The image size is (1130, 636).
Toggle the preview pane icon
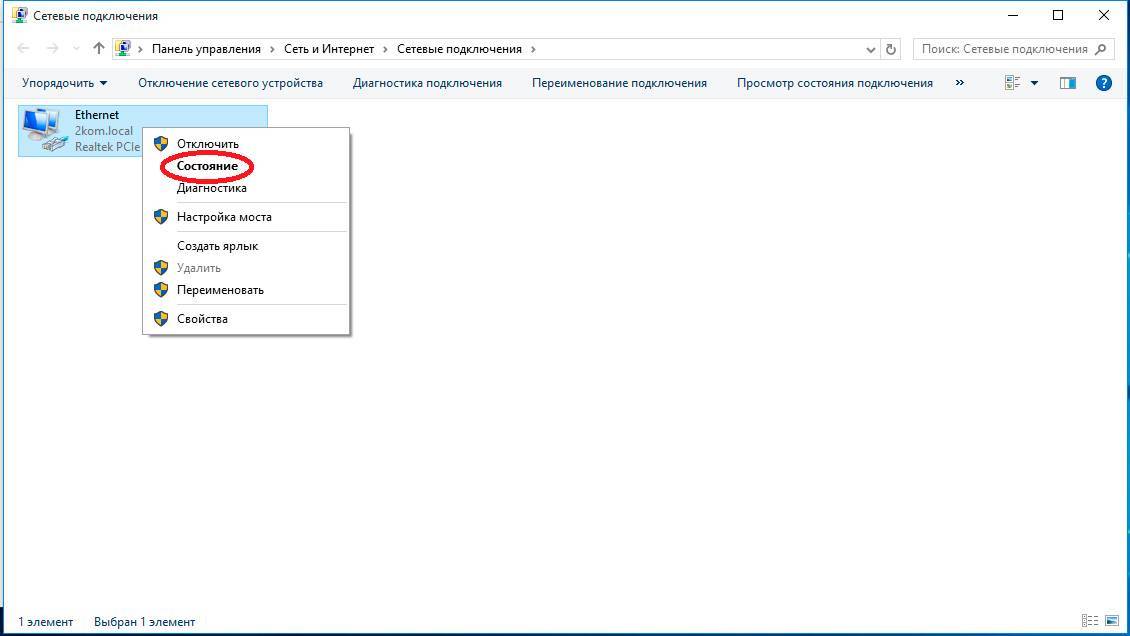(x=1067, y=83)
